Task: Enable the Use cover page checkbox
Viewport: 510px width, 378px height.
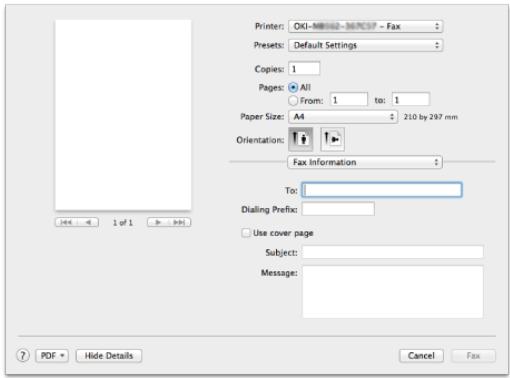Action: click(246, 233)
